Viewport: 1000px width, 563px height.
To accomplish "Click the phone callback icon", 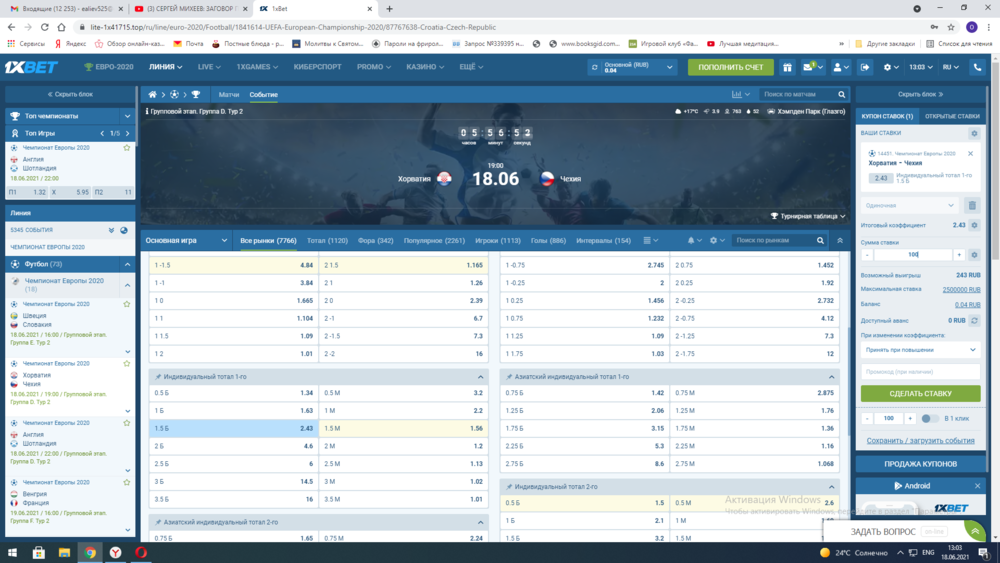I will [x=977, y=67].
